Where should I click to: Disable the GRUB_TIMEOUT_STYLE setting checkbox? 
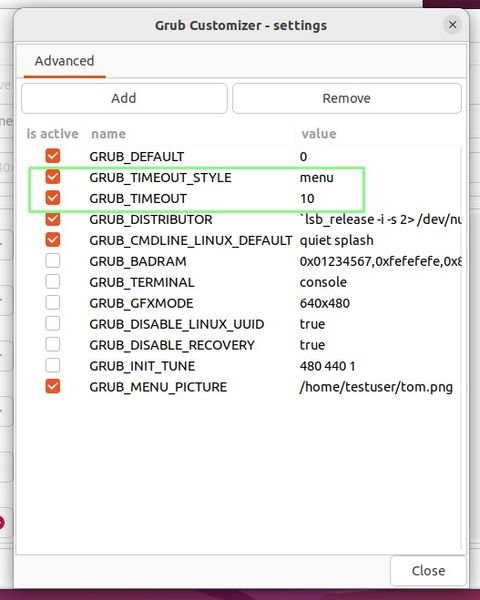tap(53, 177)
